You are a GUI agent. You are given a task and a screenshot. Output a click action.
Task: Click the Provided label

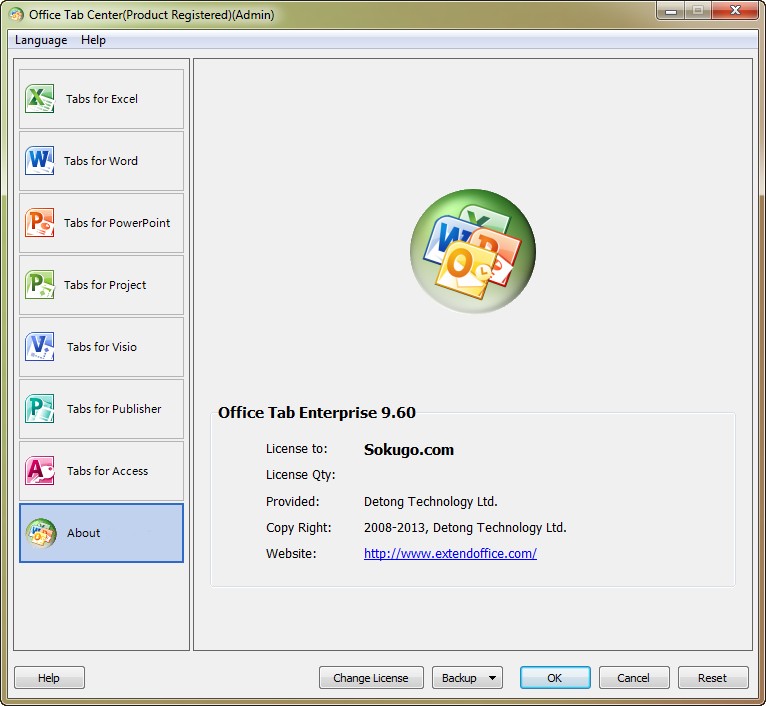point(292,502)
